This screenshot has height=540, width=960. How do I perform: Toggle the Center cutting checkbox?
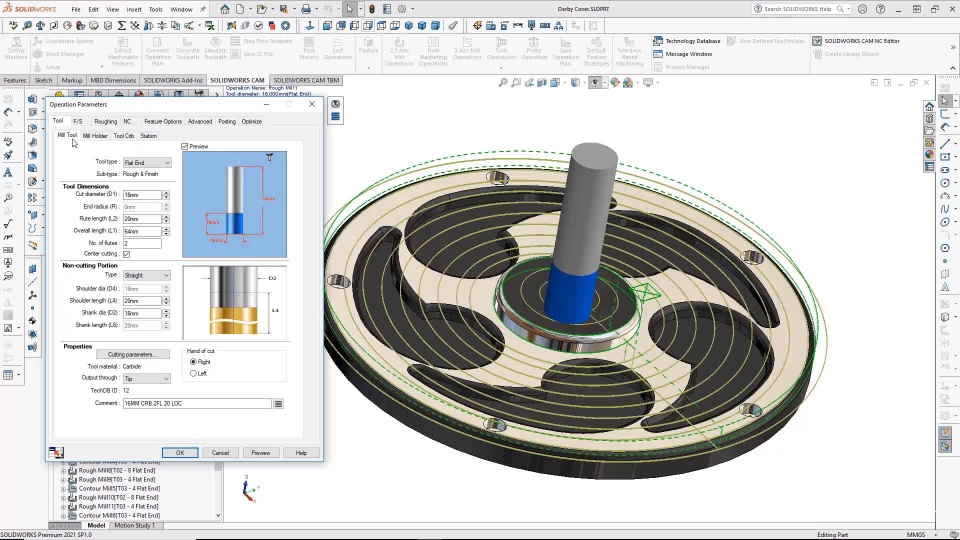pyautogui.click(x=127, y=255)
